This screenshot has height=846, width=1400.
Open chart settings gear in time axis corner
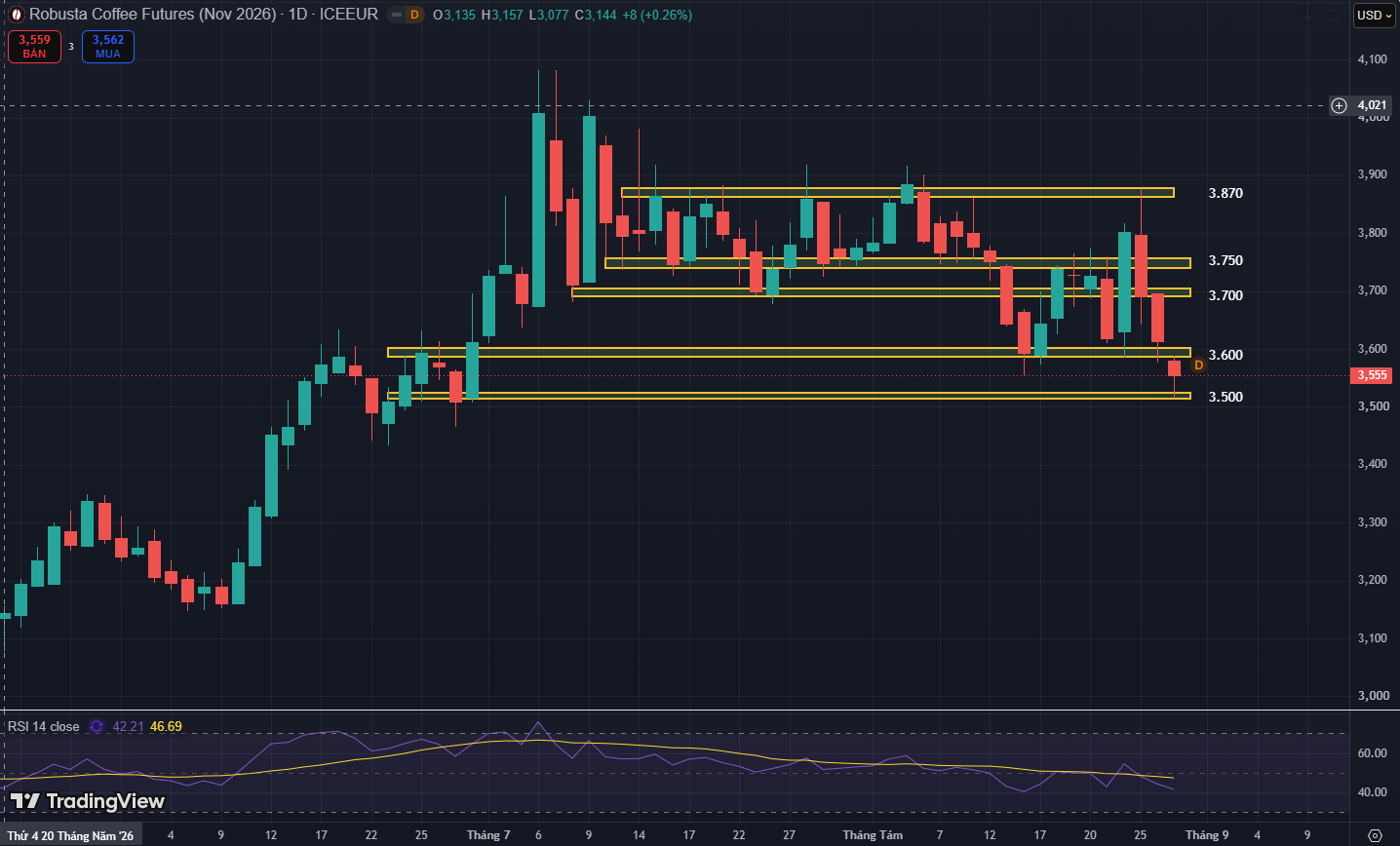(x=1376, y=835)
